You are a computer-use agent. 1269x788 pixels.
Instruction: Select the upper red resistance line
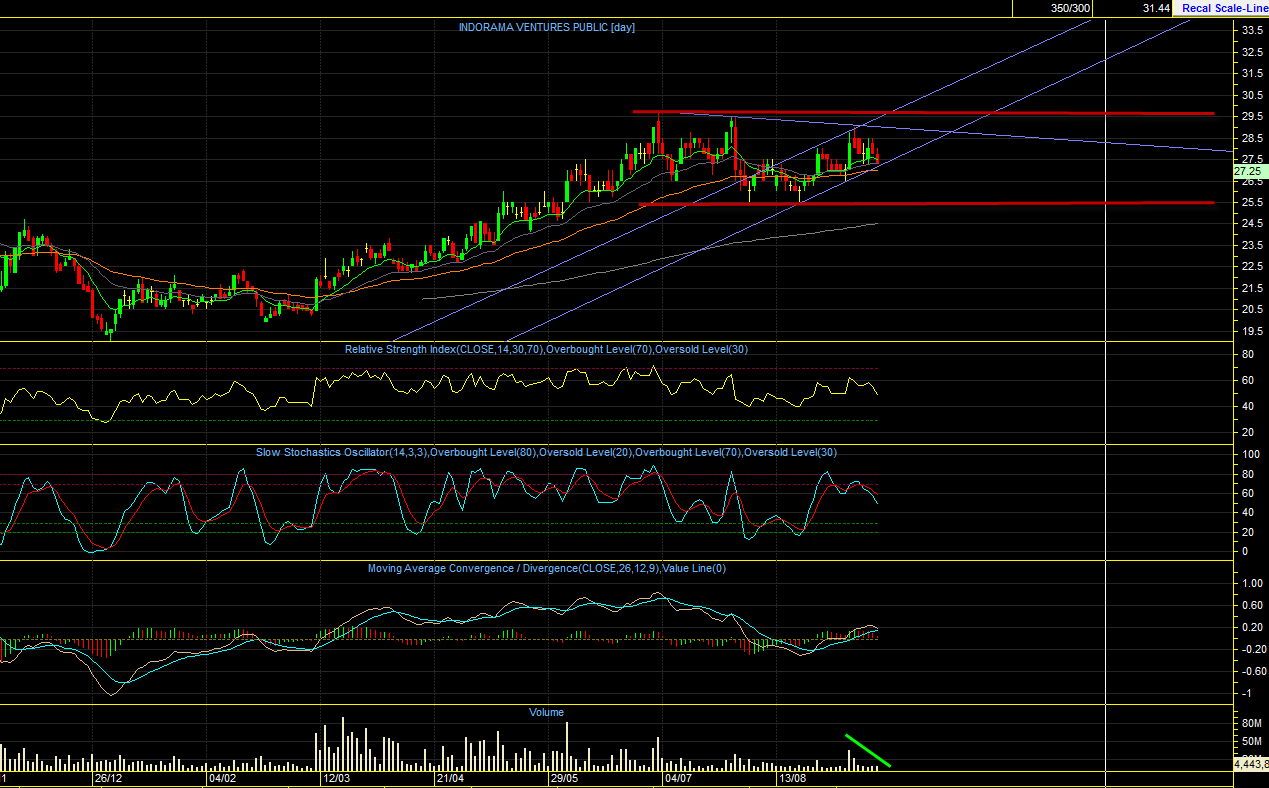coord(923,113)
